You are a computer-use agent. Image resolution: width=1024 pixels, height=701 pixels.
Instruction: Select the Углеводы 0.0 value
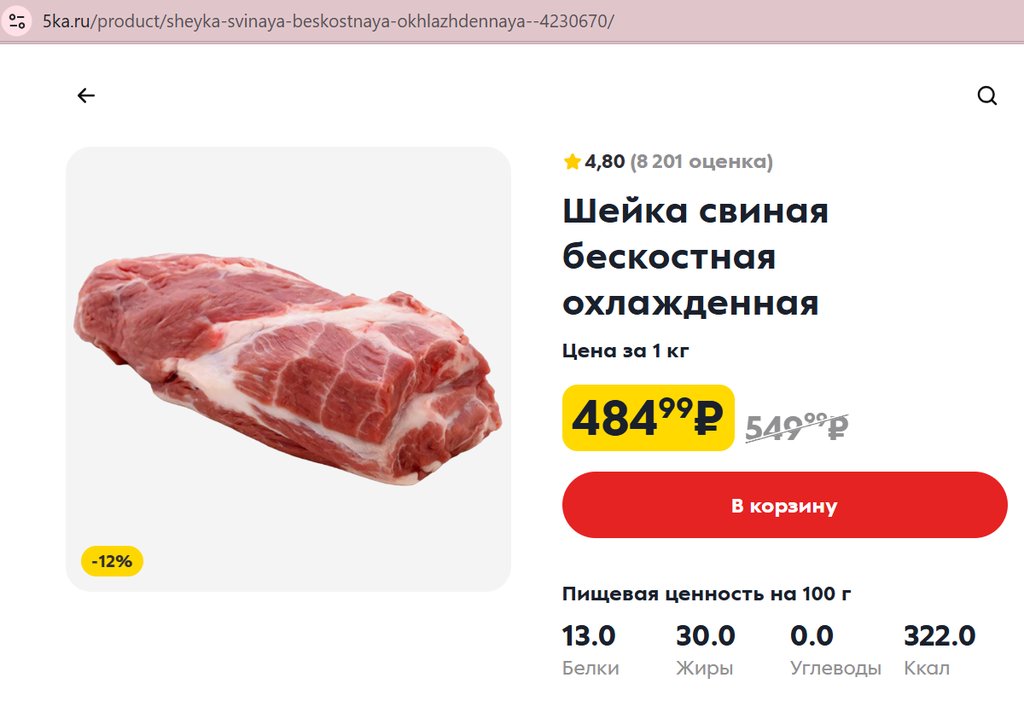tap(812, 636)
